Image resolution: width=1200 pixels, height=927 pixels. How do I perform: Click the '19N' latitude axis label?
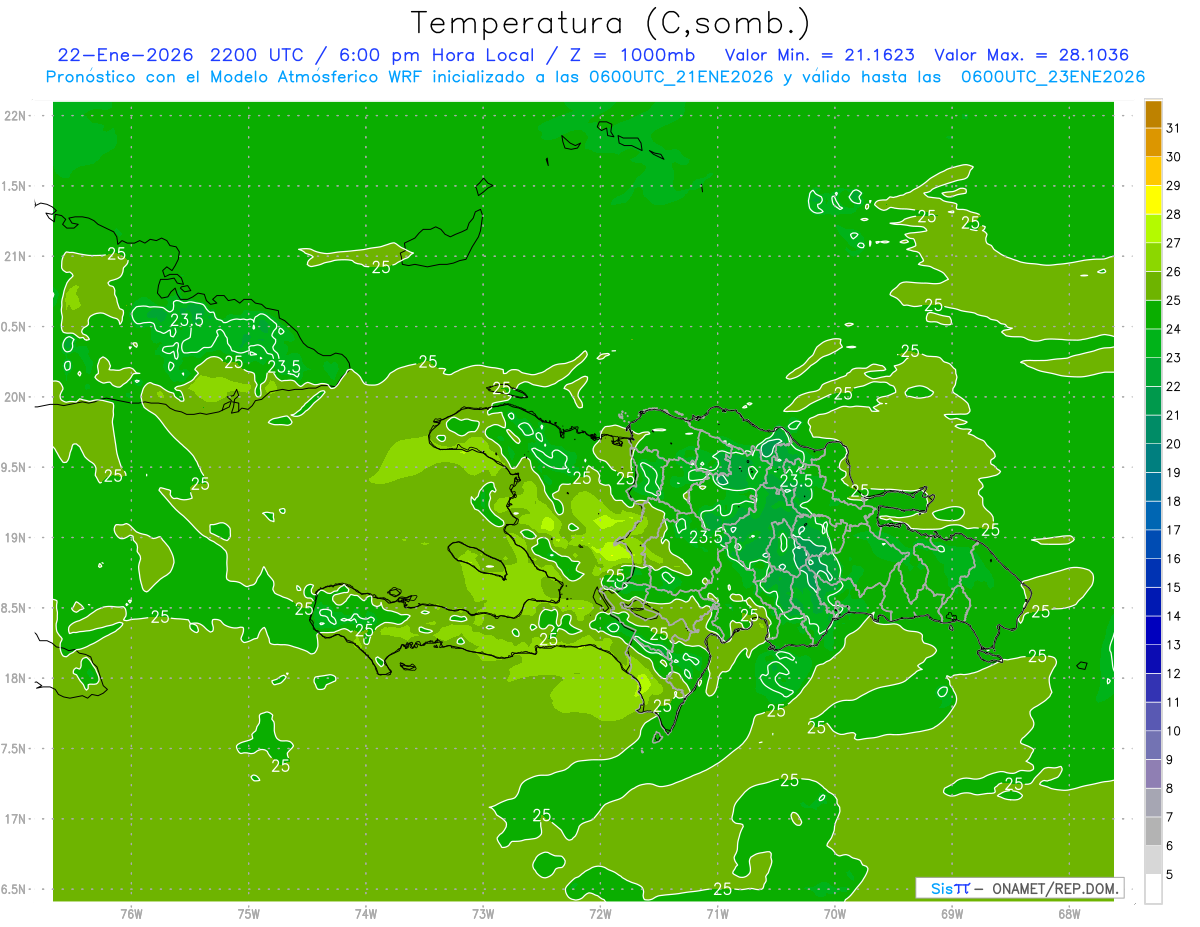(17, 538)
